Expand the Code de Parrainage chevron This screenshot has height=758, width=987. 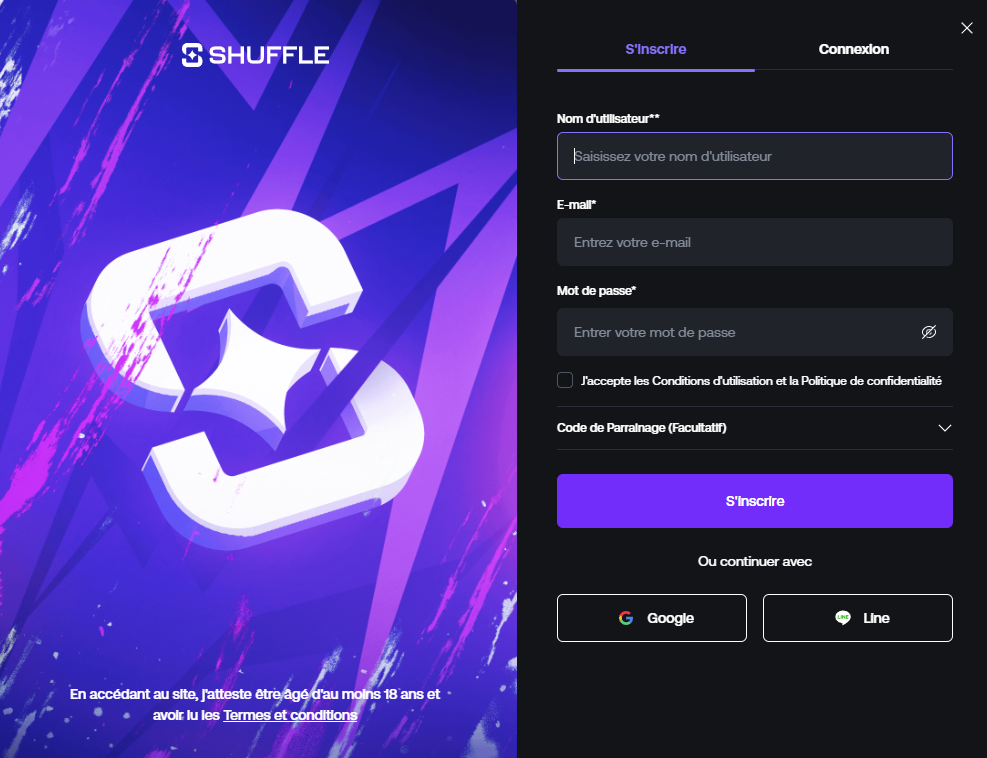coord(944,428)
